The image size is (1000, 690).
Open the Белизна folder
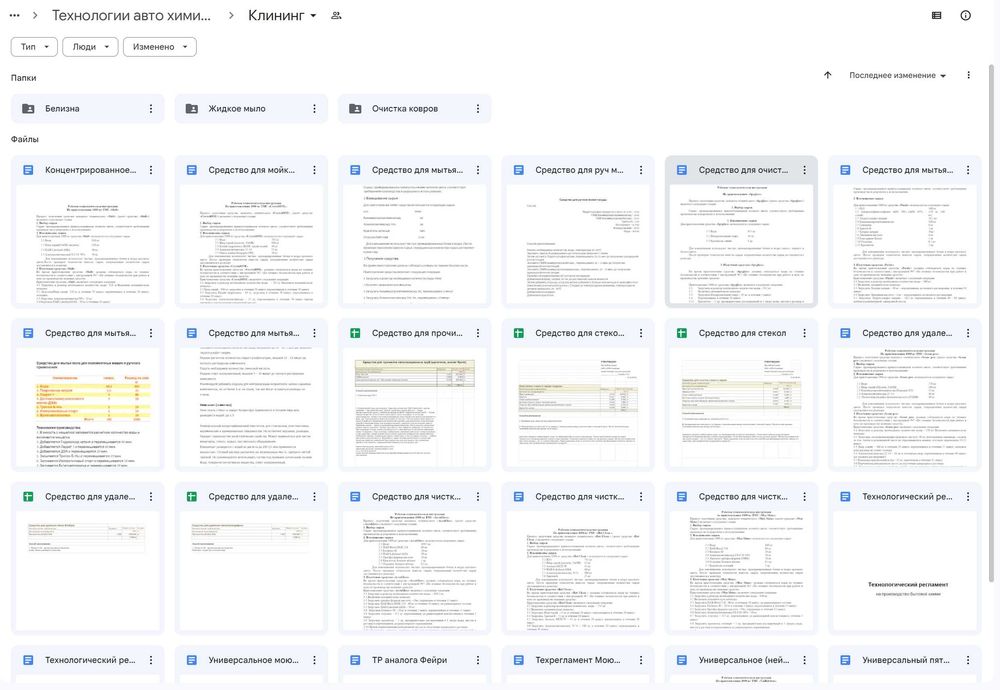tap(87, 108)
